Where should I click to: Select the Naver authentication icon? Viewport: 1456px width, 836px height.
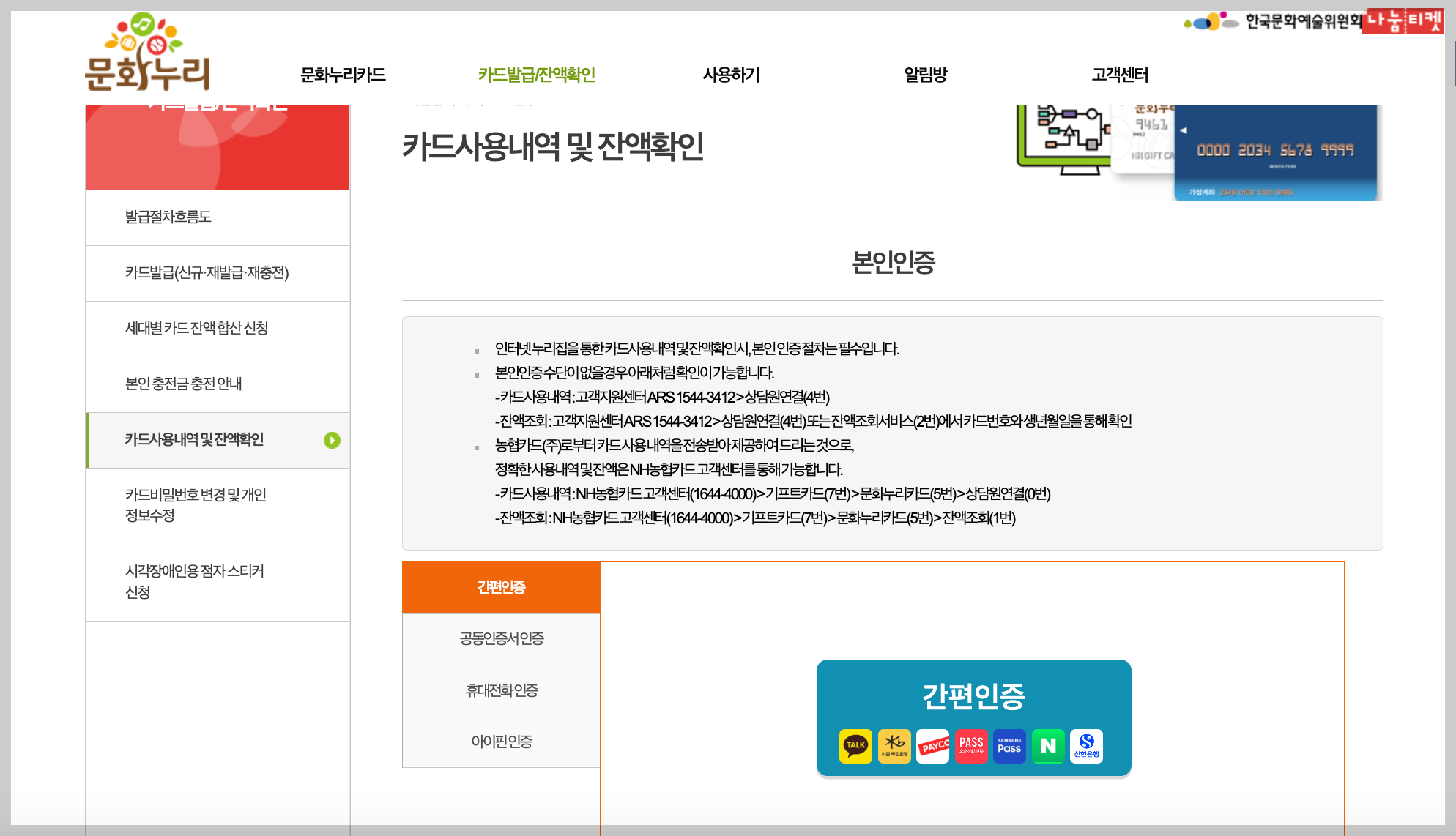tap(1048, 745)
